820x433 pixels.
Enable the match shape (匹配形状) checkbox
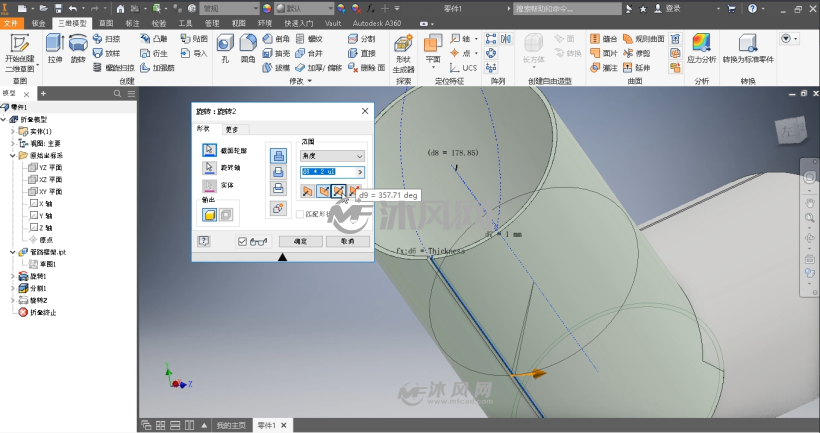(300, 214)
